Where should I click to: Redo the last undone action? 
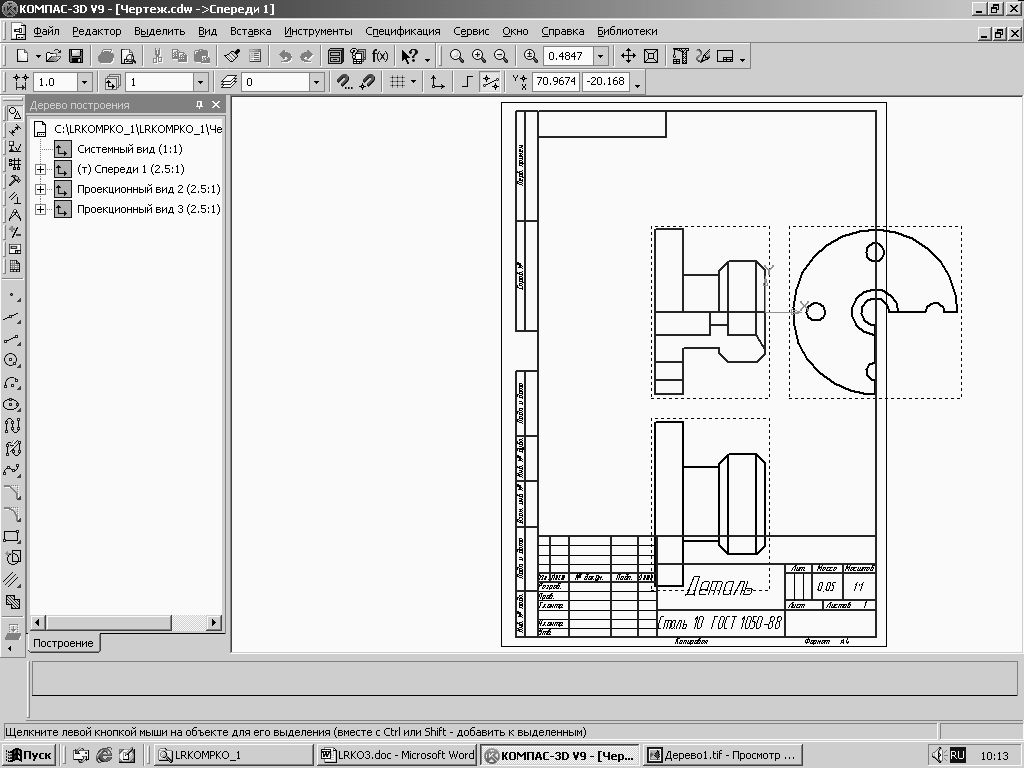[x=306, y=56]
